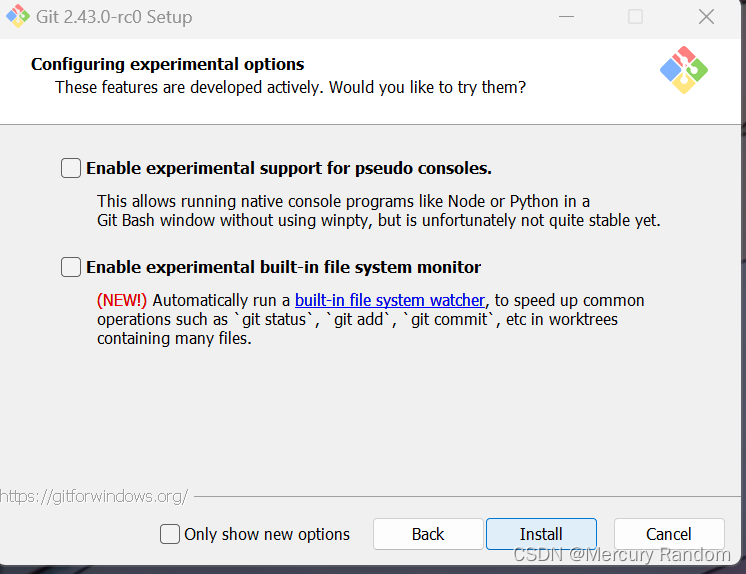Click the "containing many files" description line
Screen dimensions: 746x574
174,338
